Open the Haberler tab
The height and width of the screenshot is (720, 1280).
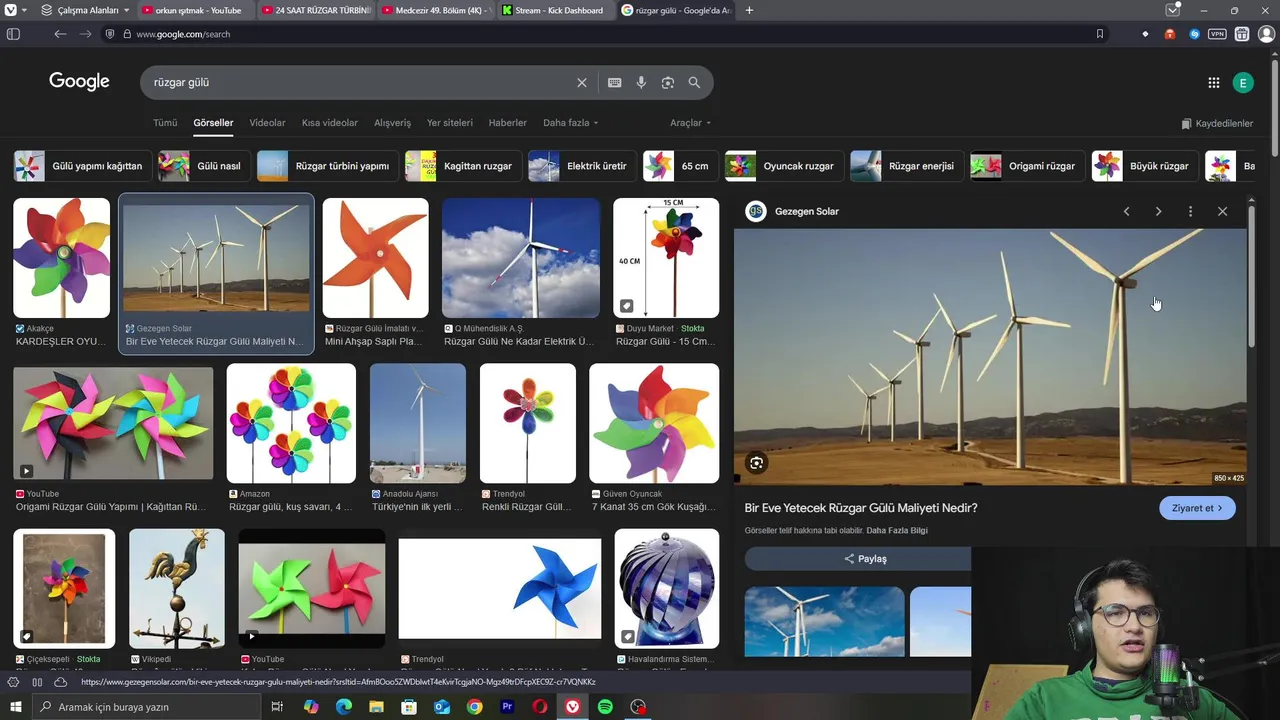[507, 123]
